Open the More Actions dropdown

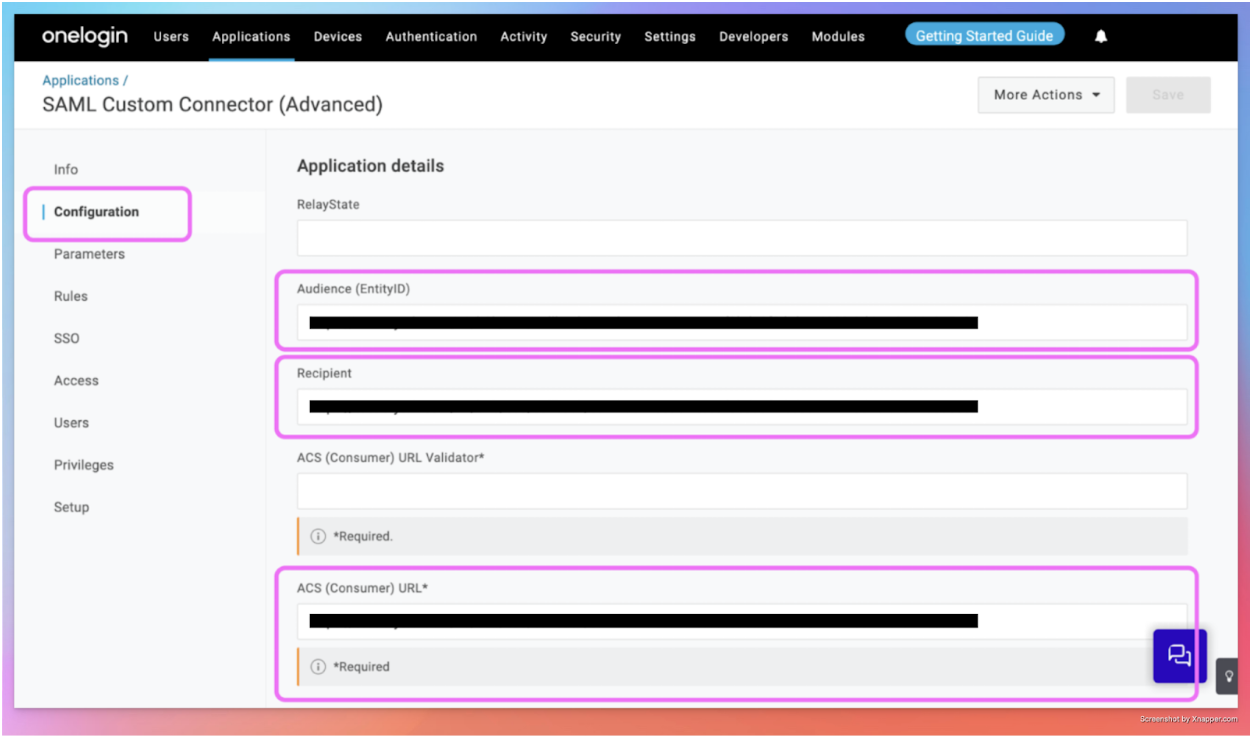(x=1046, y=95)
